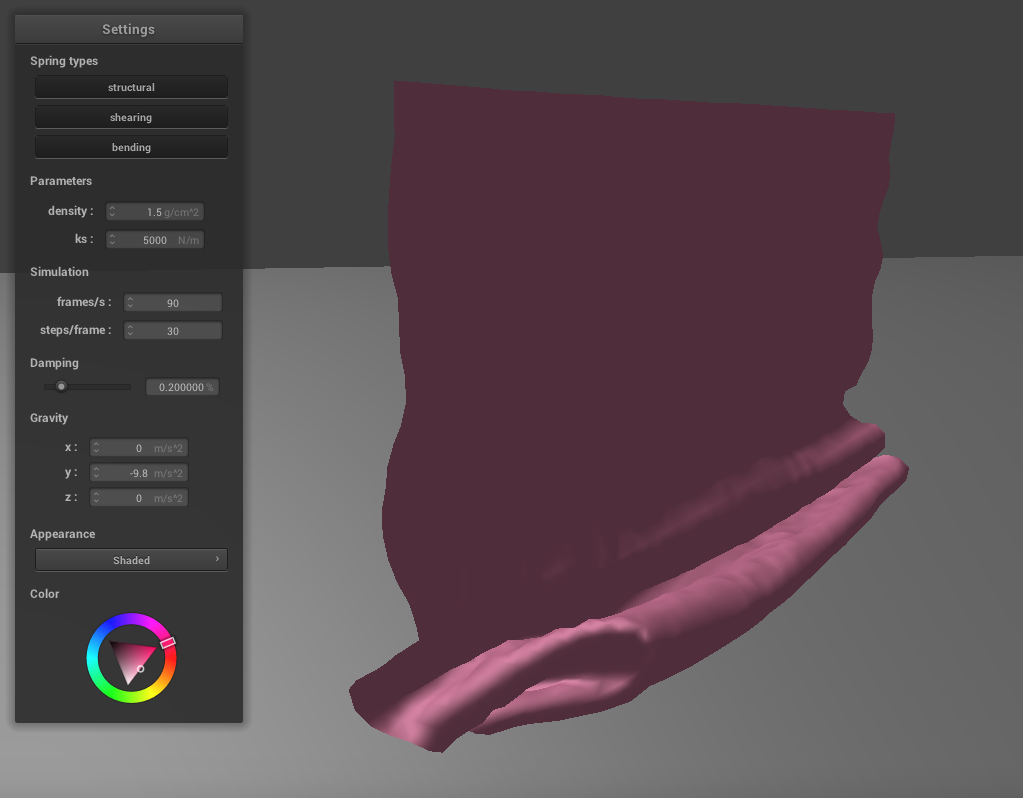Toggle the structural spring type button
This screenshot has width=1023, height=798.
[x=131, y=88]
